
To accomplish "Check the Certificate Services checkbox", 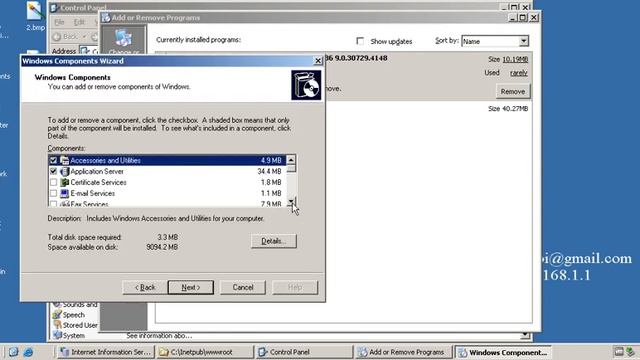I will [x=53, y=182].
